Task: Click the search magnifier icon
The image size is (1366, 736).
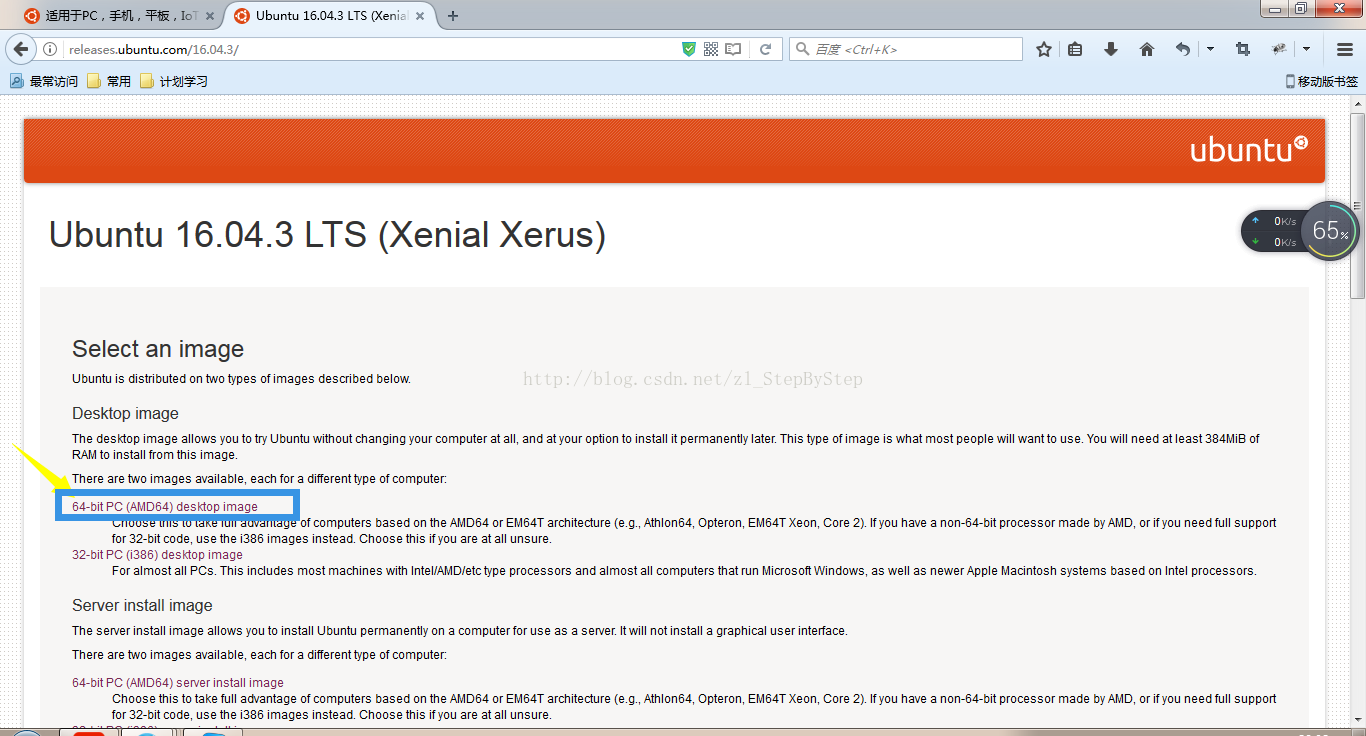Action: click(x=802, y=49)
